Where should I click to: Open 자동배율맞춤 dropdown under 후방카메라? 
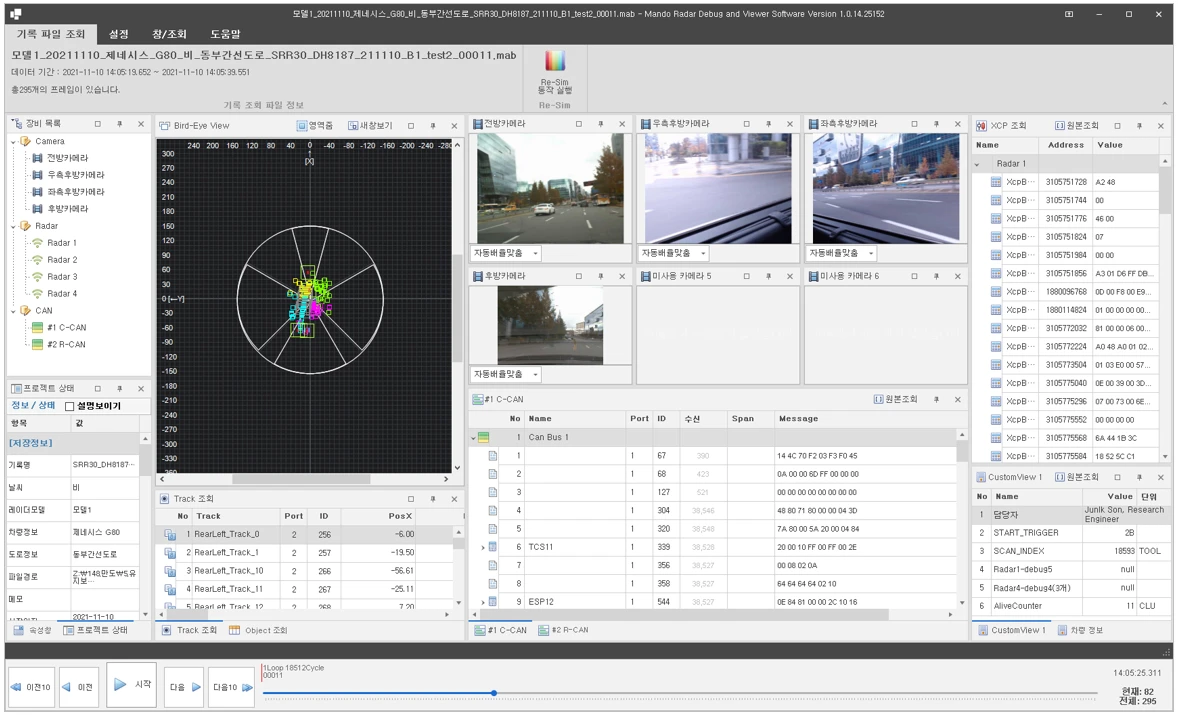535,375
